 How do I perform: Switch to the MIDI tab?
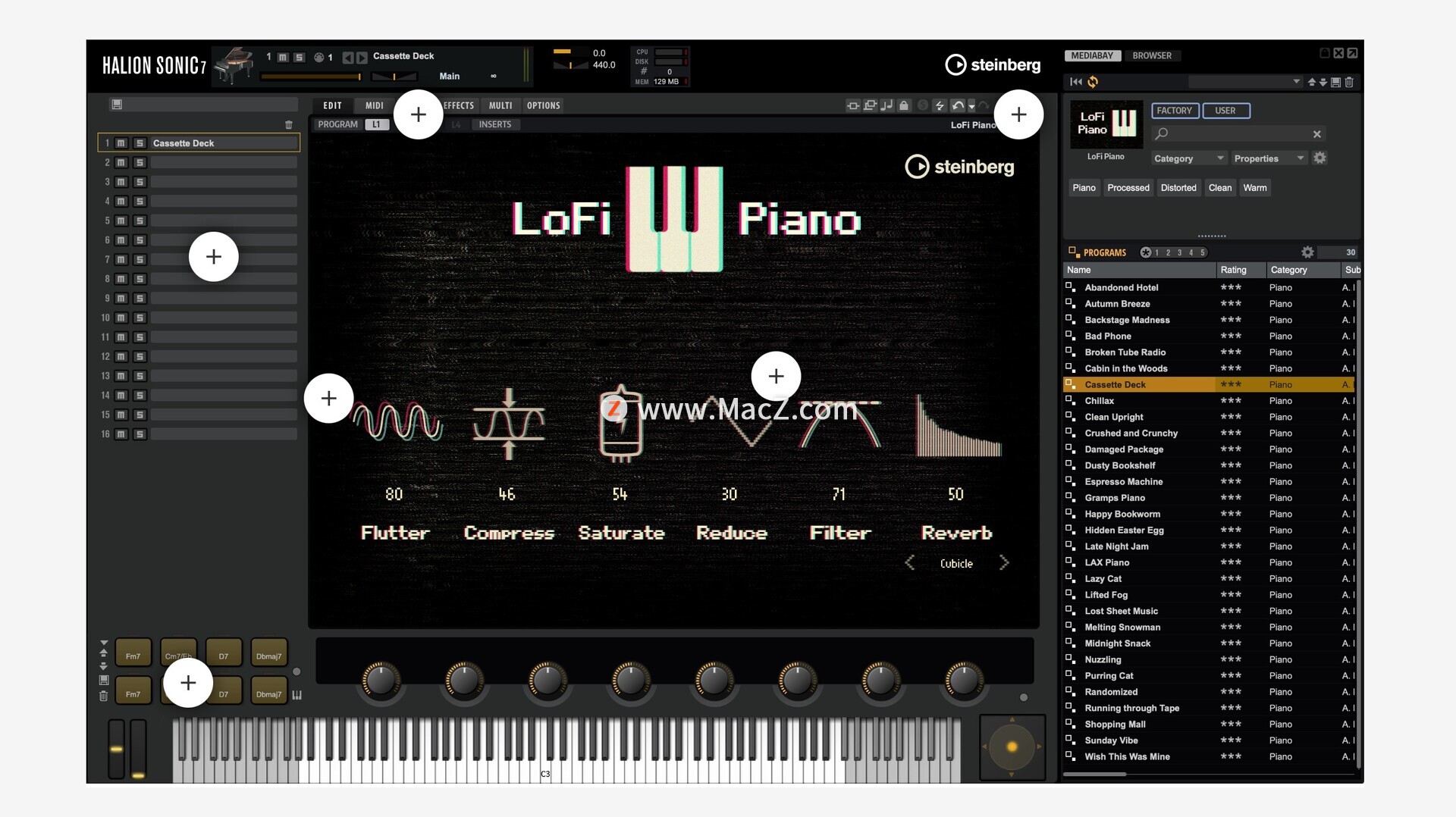tap(375, 105)
